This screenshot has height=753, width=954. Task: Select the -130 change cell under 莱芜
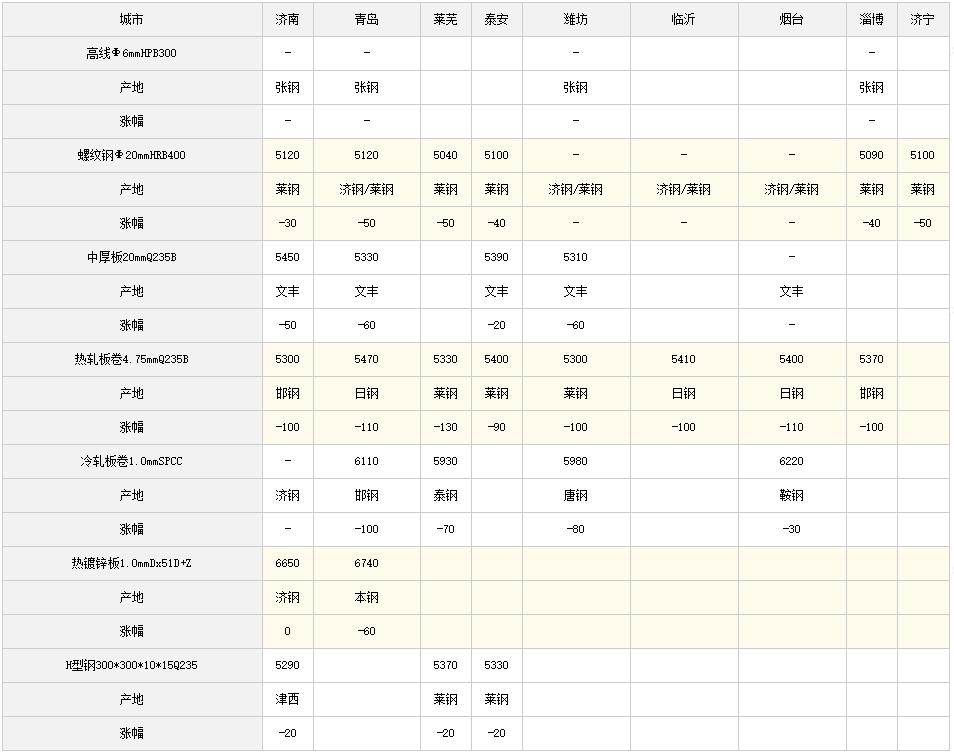click(445, 428)
